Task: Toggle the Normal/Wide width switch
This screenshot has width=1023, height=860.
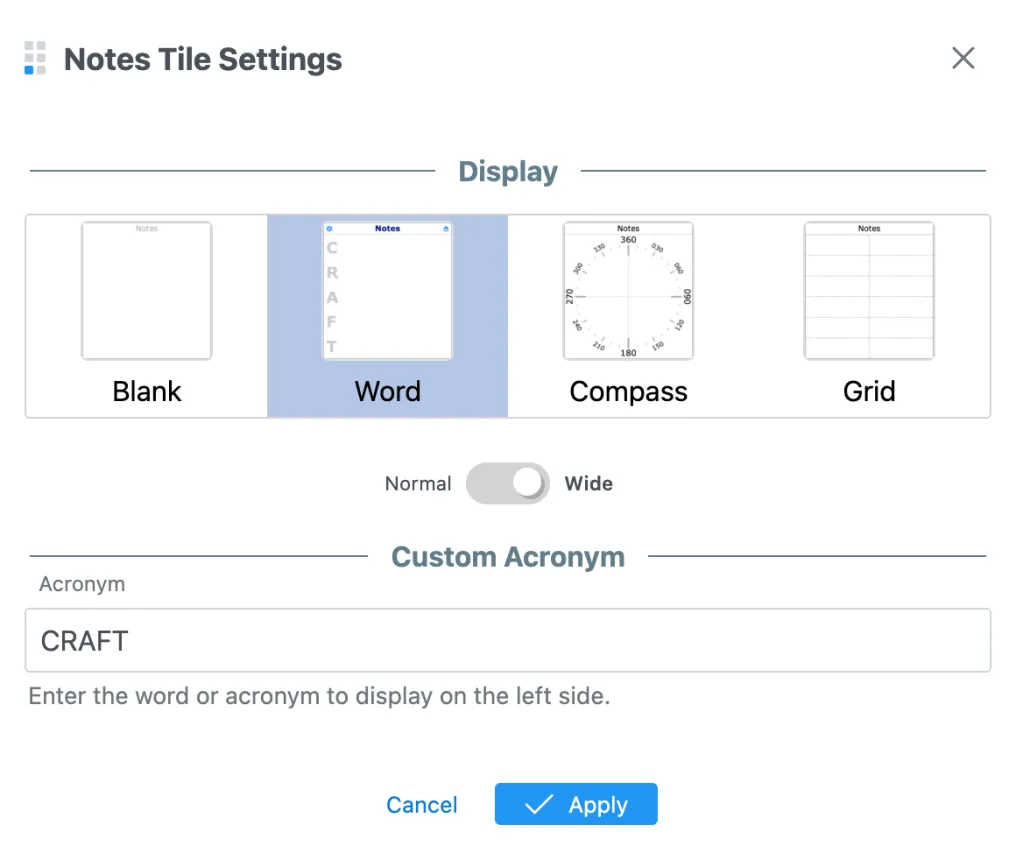Action: [x=508, y=484]
